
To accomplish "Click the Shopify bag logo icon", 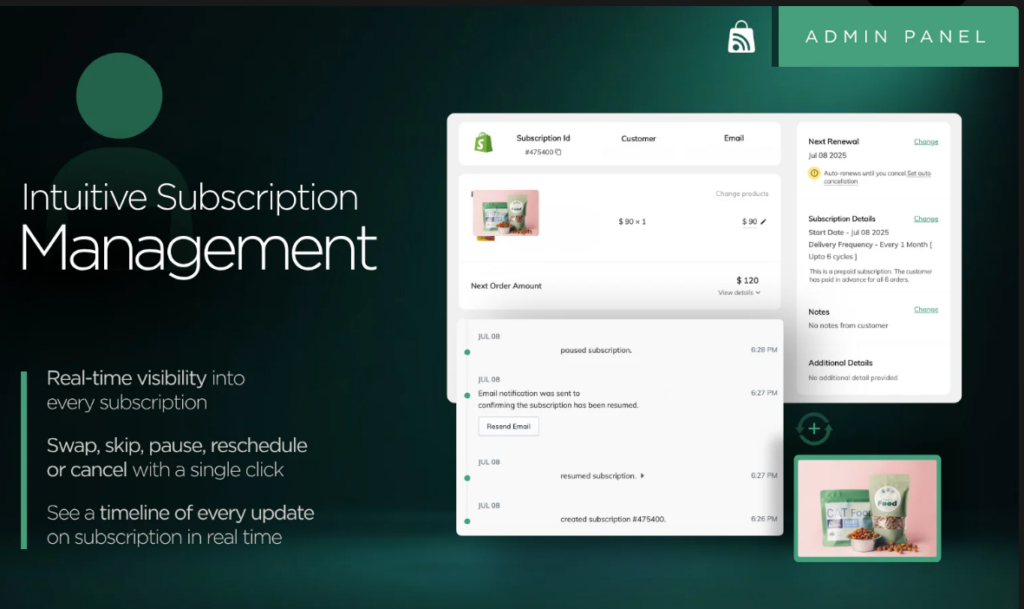I will [483, 142].
